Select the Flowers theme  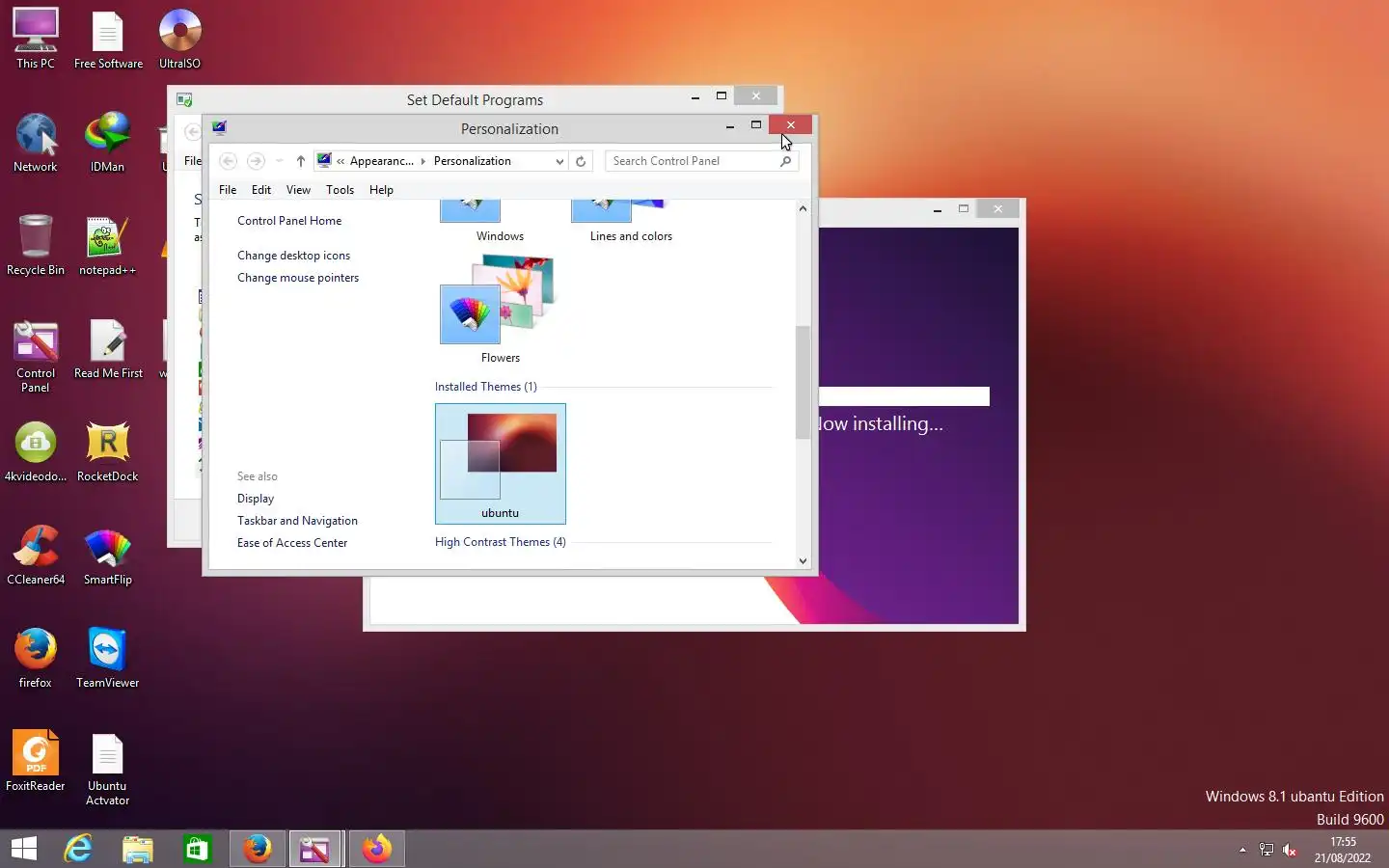click(x=501, y=309)
